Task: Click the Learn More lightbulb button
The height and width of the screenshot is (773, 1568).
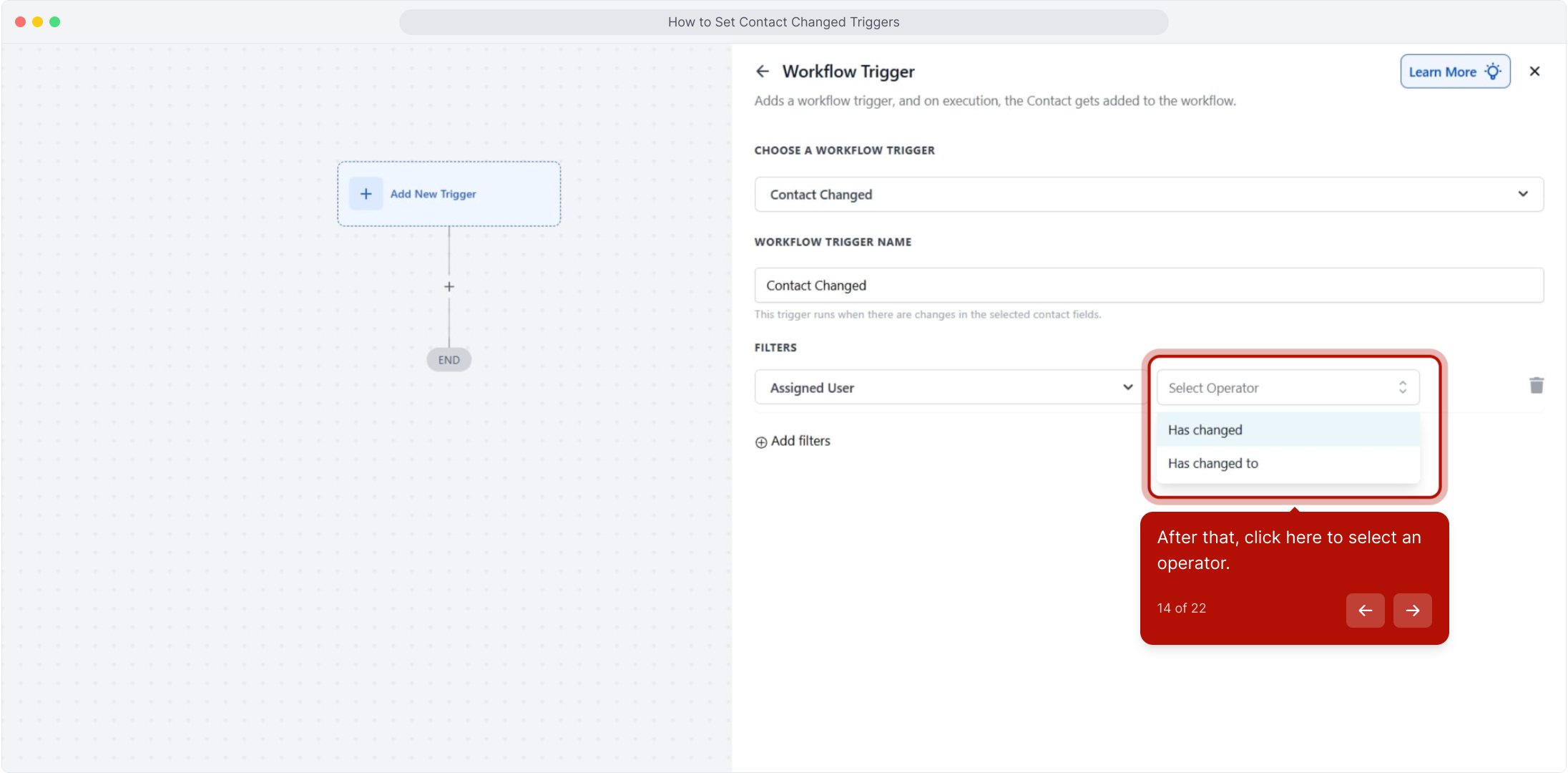Action: [x=1454, y=72]
